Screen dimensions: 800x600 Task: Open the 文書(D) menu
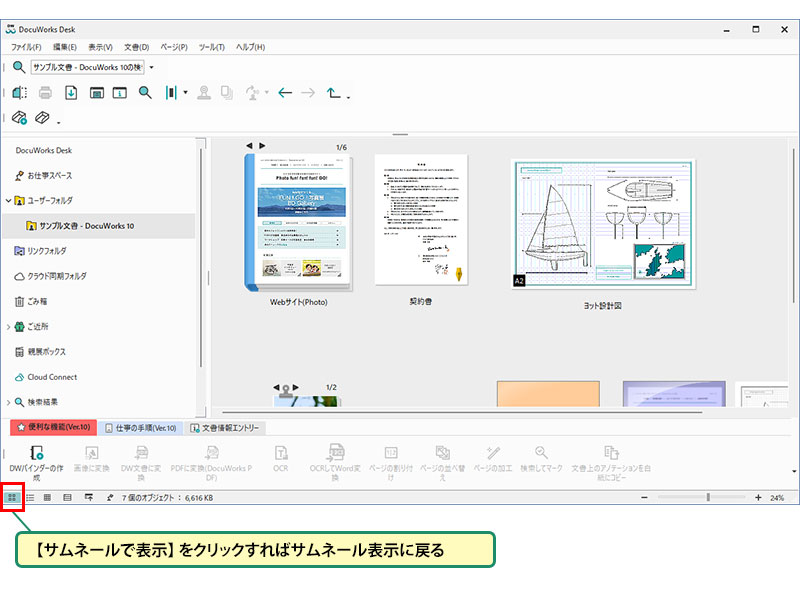coord(137,47)
